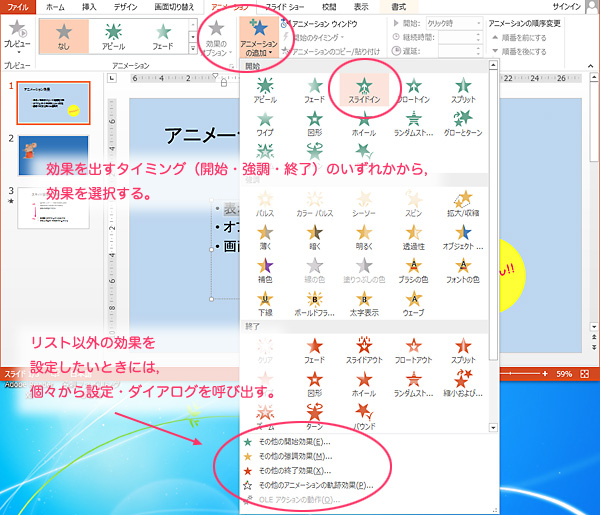Select slide 2 thumbnail

point(53,155)
